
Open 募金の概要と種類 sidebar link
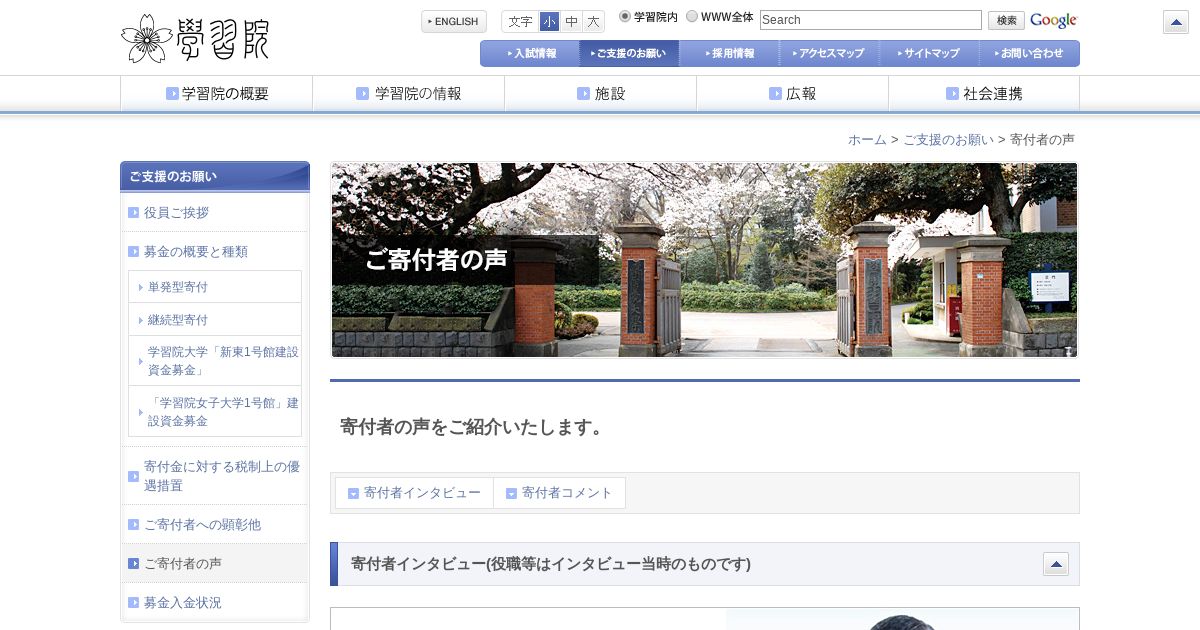[196, 252]
